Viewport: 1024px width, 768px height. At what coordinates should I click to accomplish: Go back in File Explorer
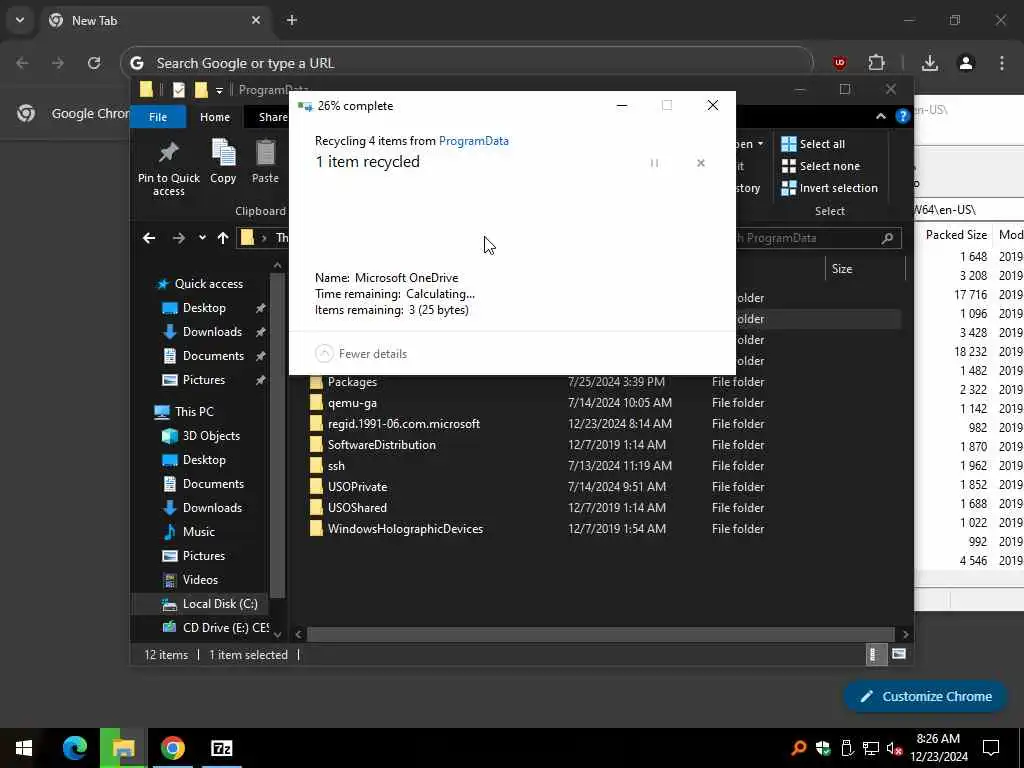(x=149, y=238)
